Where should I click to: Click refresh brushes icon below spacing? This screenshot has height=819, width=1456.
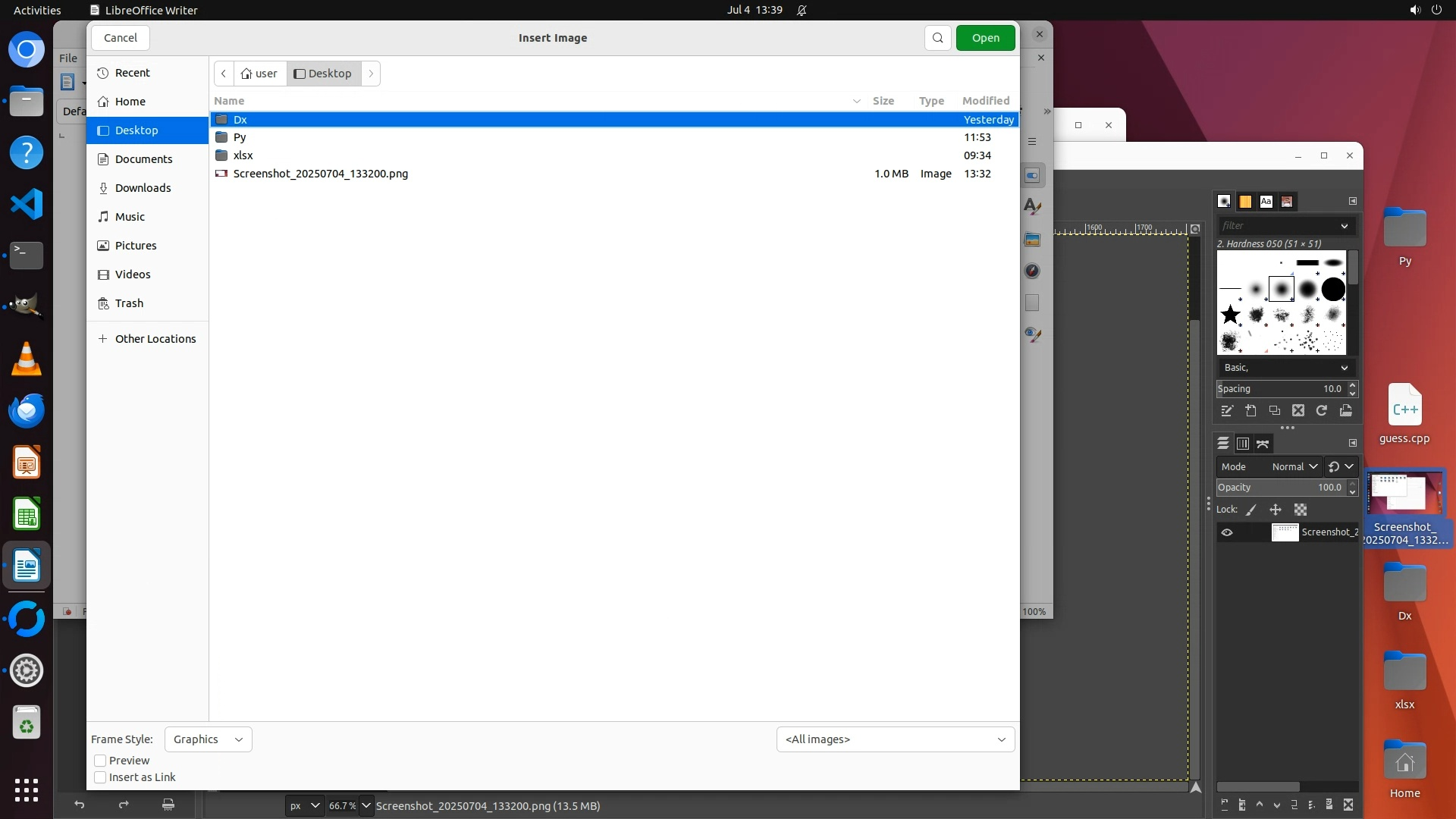click(1322, 411)
